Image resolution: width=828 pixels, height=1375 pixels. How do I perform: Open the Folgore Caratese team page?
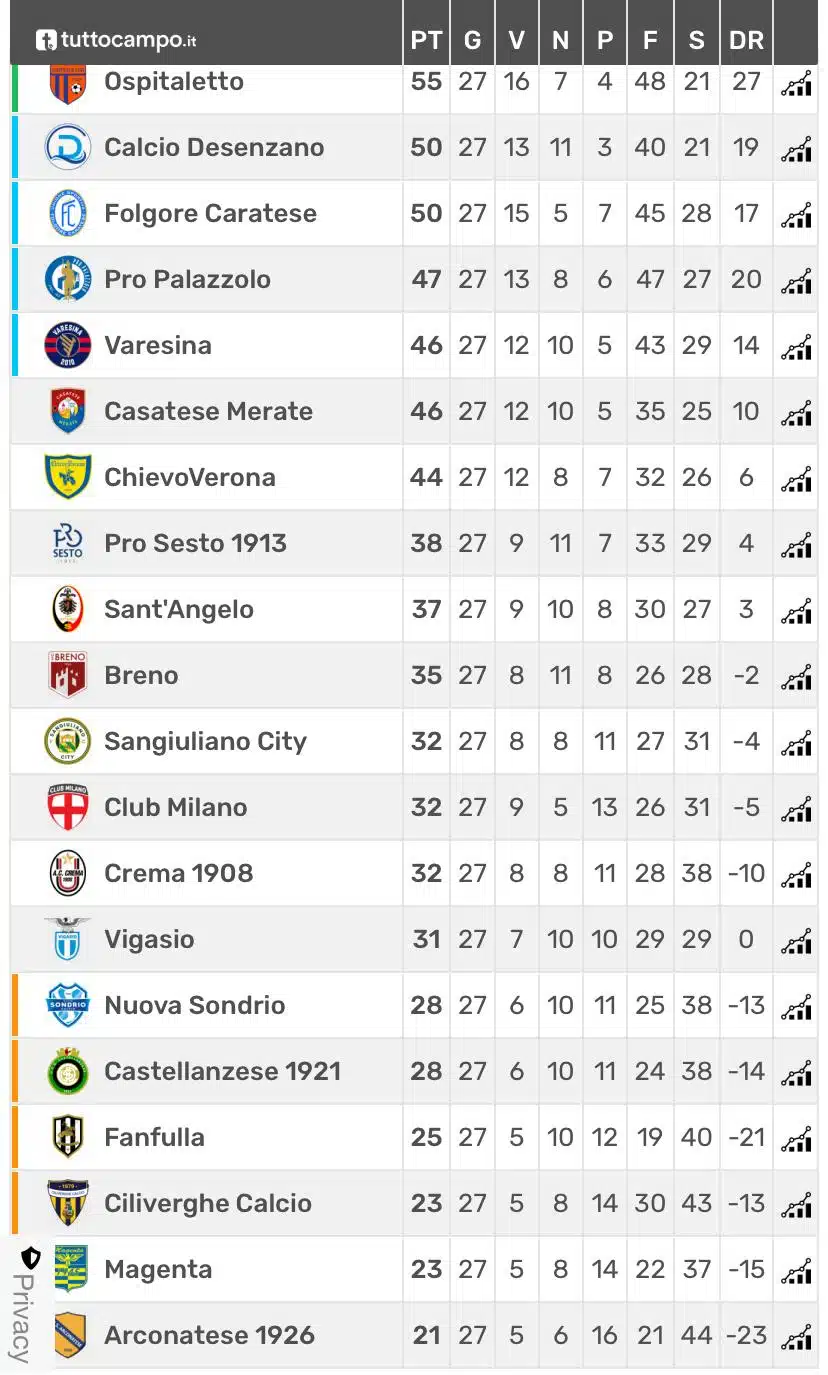tap(210, 213)
